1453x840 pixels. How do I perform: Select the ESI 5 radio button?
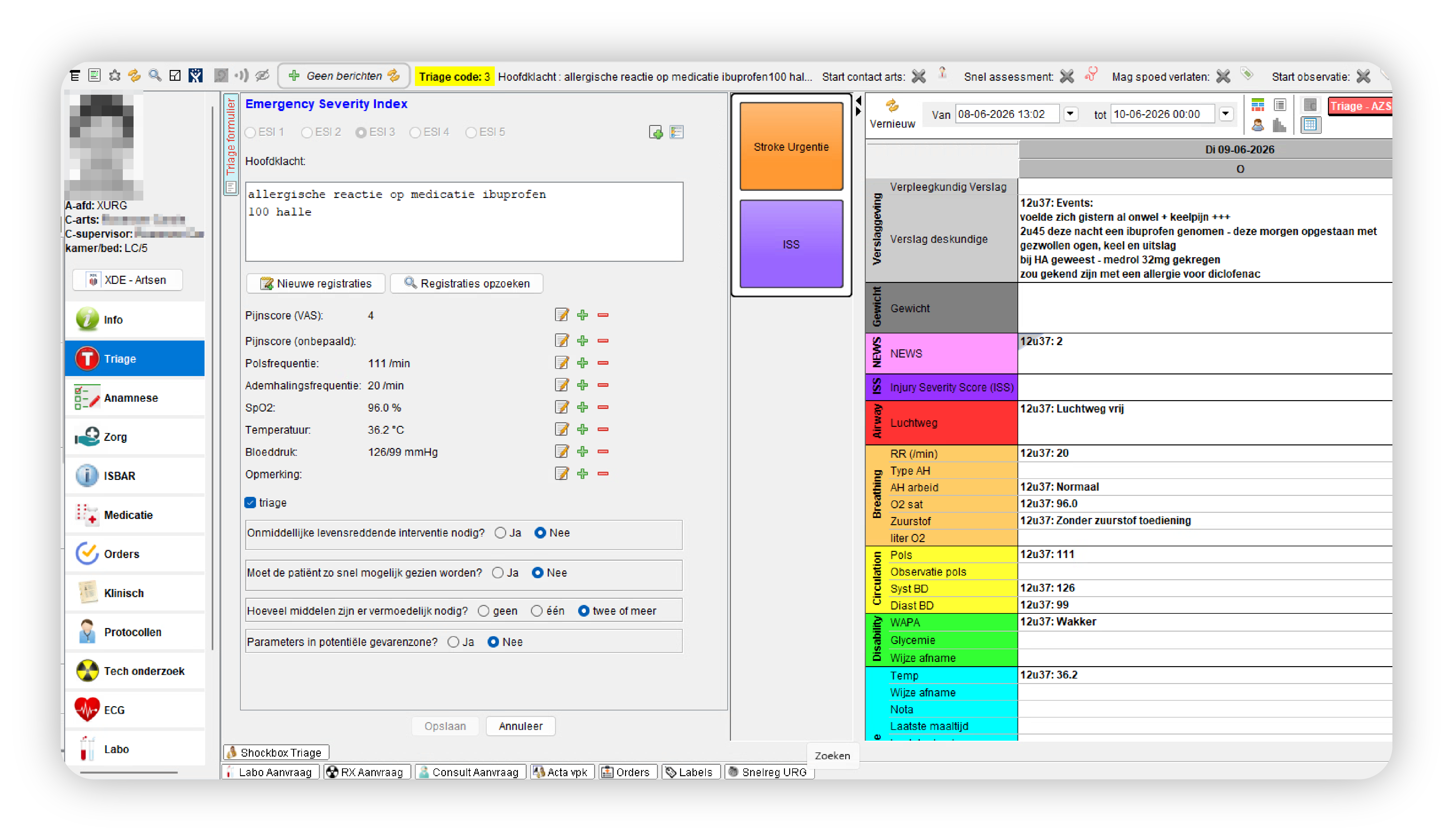pos(471,133)
